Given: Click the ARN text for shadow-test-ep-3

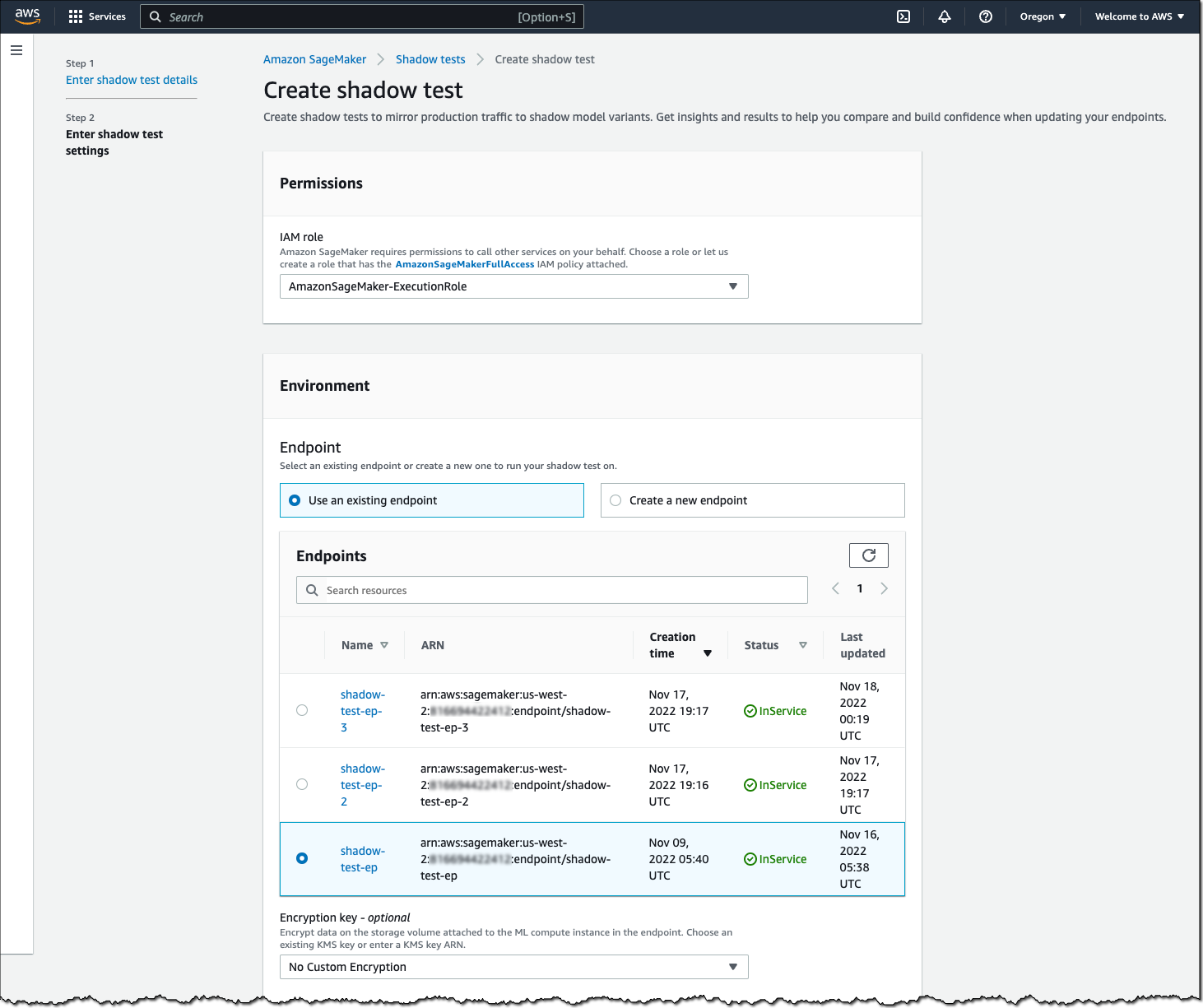Looking at the screenshot, I should coord(515,711).
